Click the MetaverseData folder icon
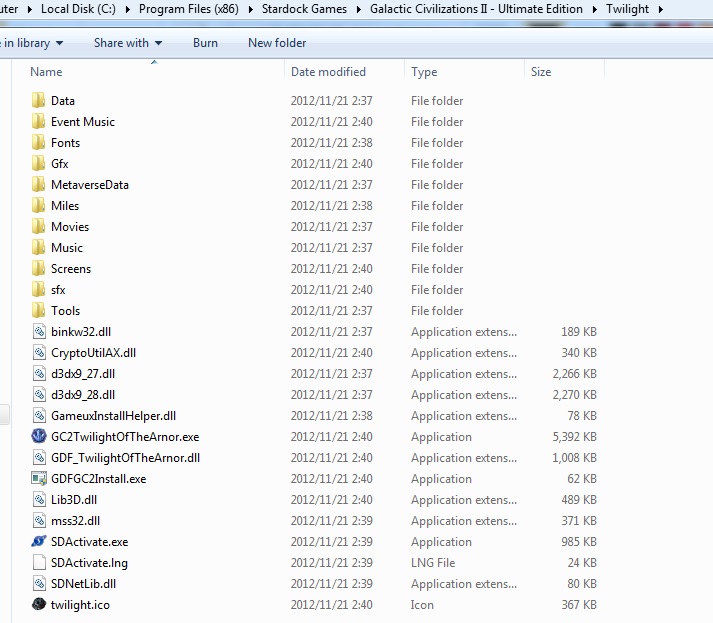 tap(39, 185)
